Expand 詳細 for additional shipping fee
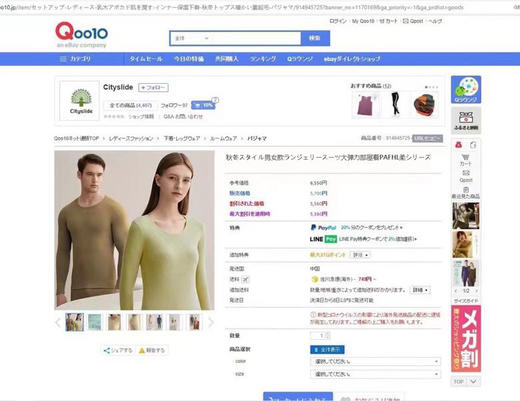The image size is (520, 401). [420, 290]
